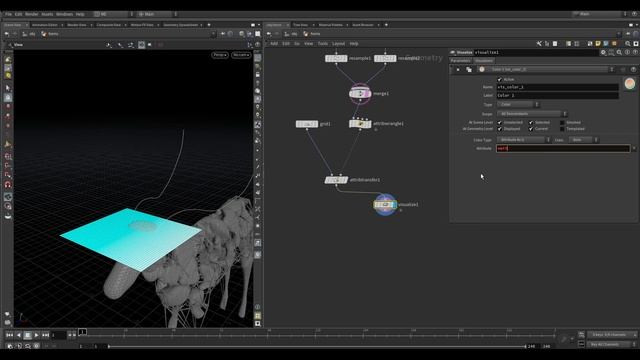Image resolution: width=640 pixels, height=360 pixels.
Task: Open the visualizer selector dropdown
Action: point(546,70)
